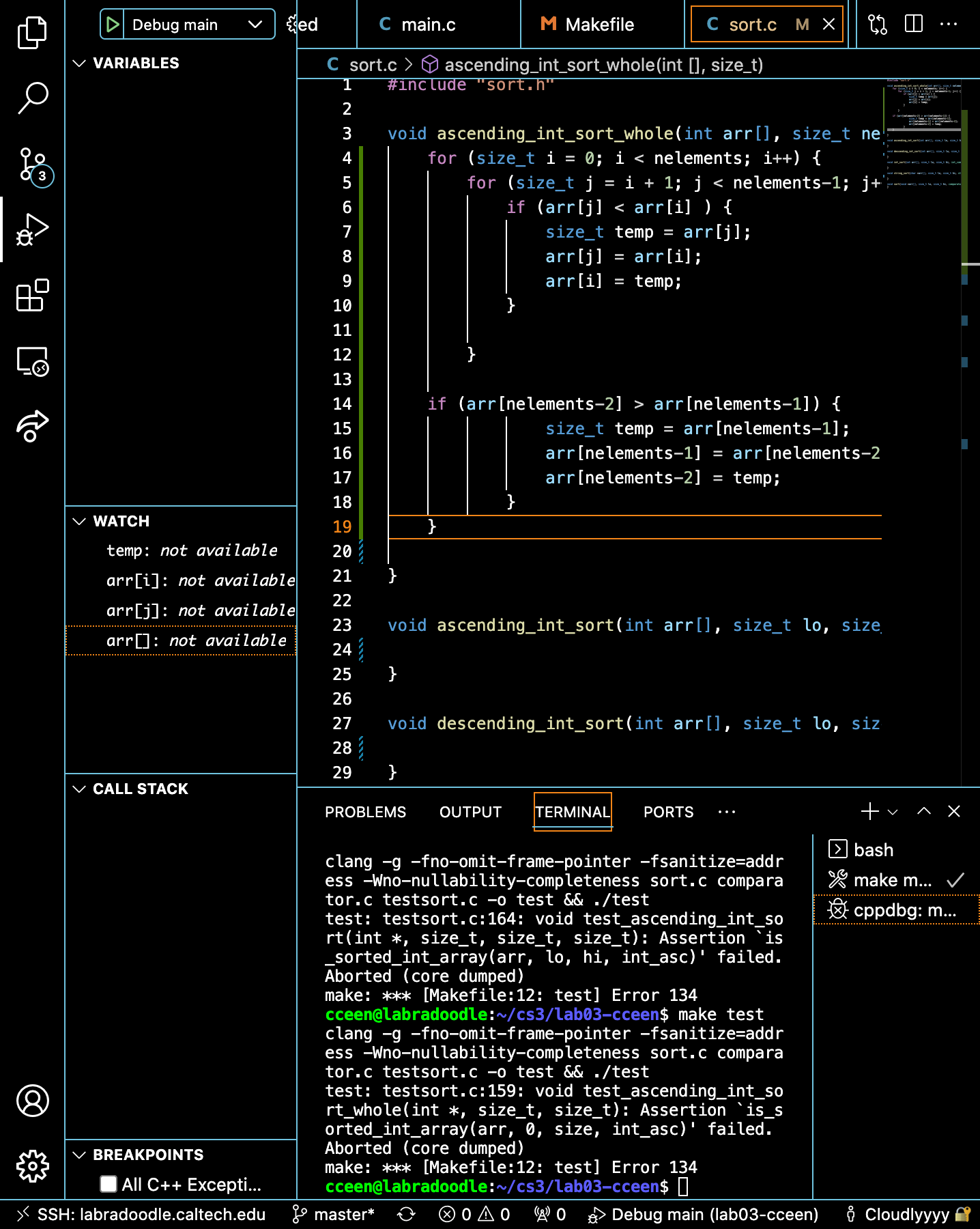Open Source Control with 3 changes
Viewport: 980px width, 1229px height.
(32, 165)
